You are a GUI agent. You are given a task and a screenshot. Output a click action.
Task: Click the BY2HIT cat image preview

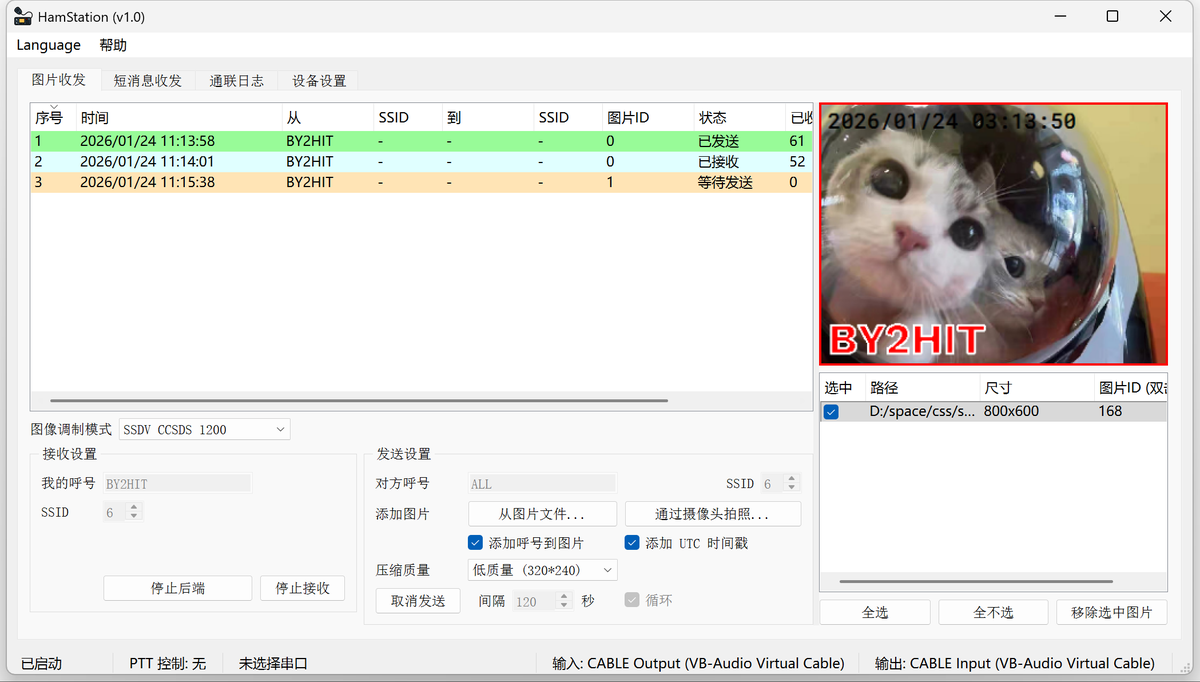(x=992, y=233)
